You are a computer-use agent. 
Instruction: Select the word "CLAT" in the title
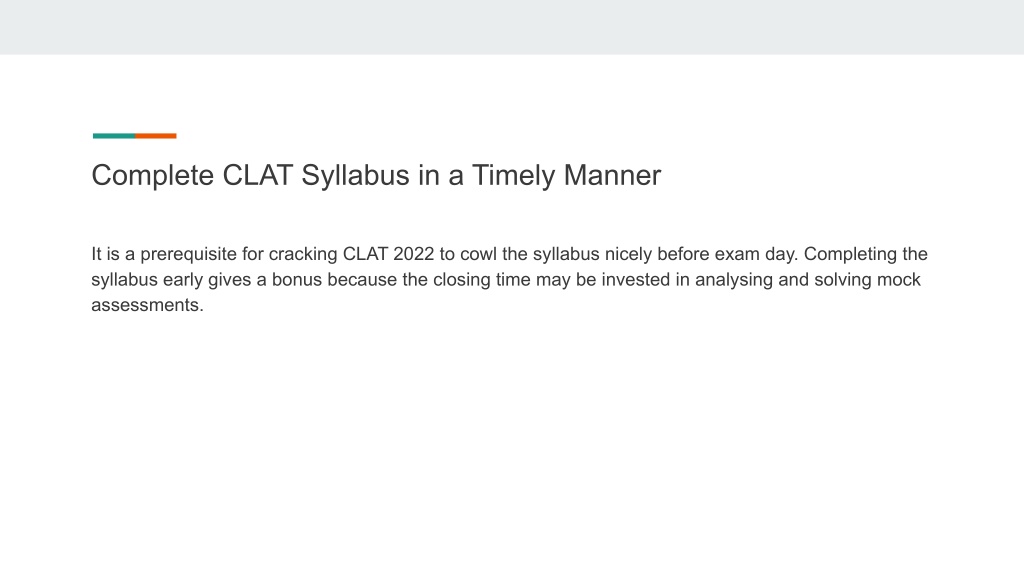[x=257, y=175]
